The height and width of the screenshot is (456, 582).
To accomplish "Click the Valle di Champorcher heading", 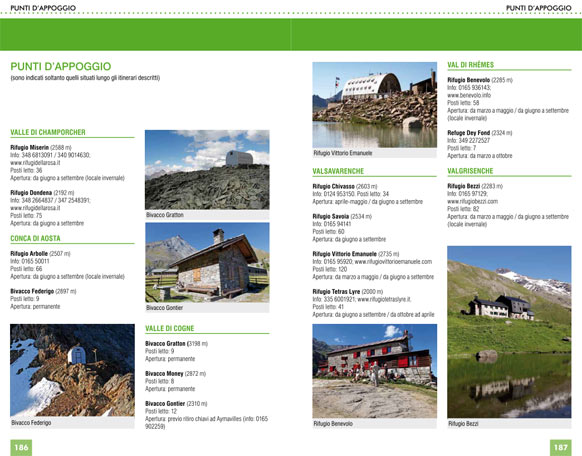I will point(48,132).
